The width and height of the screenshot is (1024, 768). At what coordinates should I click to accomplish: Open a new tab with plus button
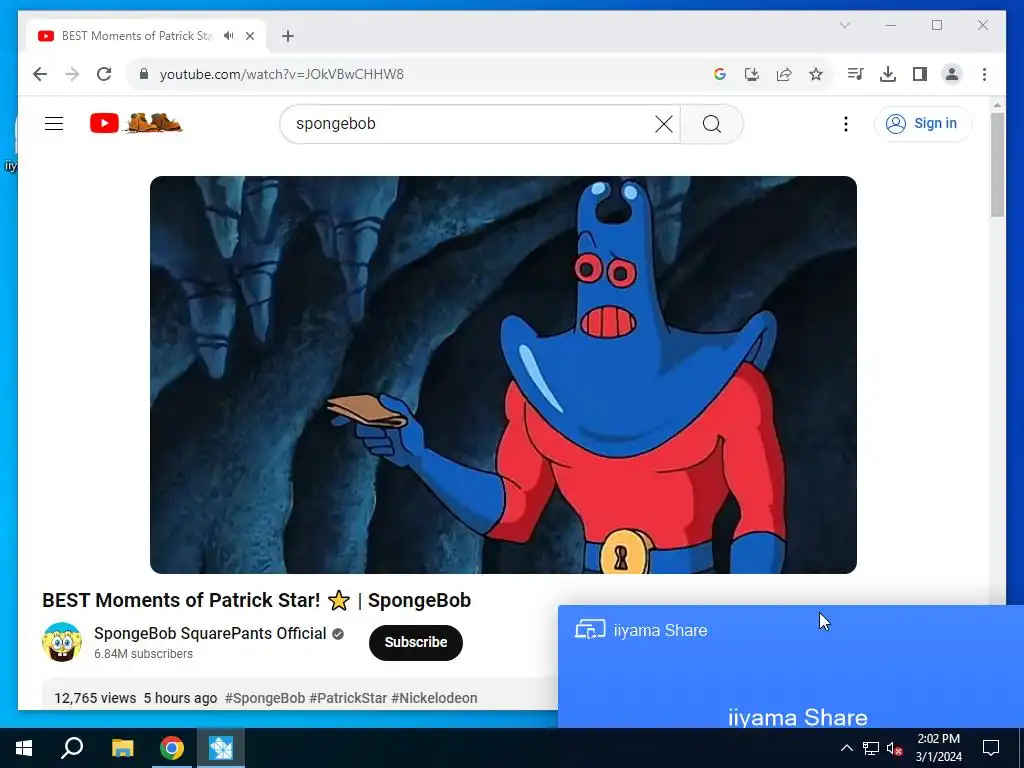pyautogui.click(x=288, y=36)
